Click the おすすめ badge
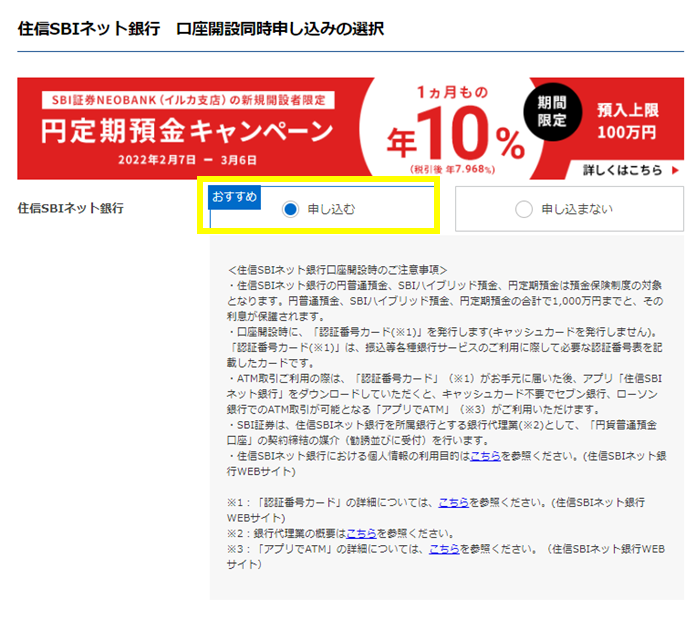The image size is (696, 620). point(234,197)
